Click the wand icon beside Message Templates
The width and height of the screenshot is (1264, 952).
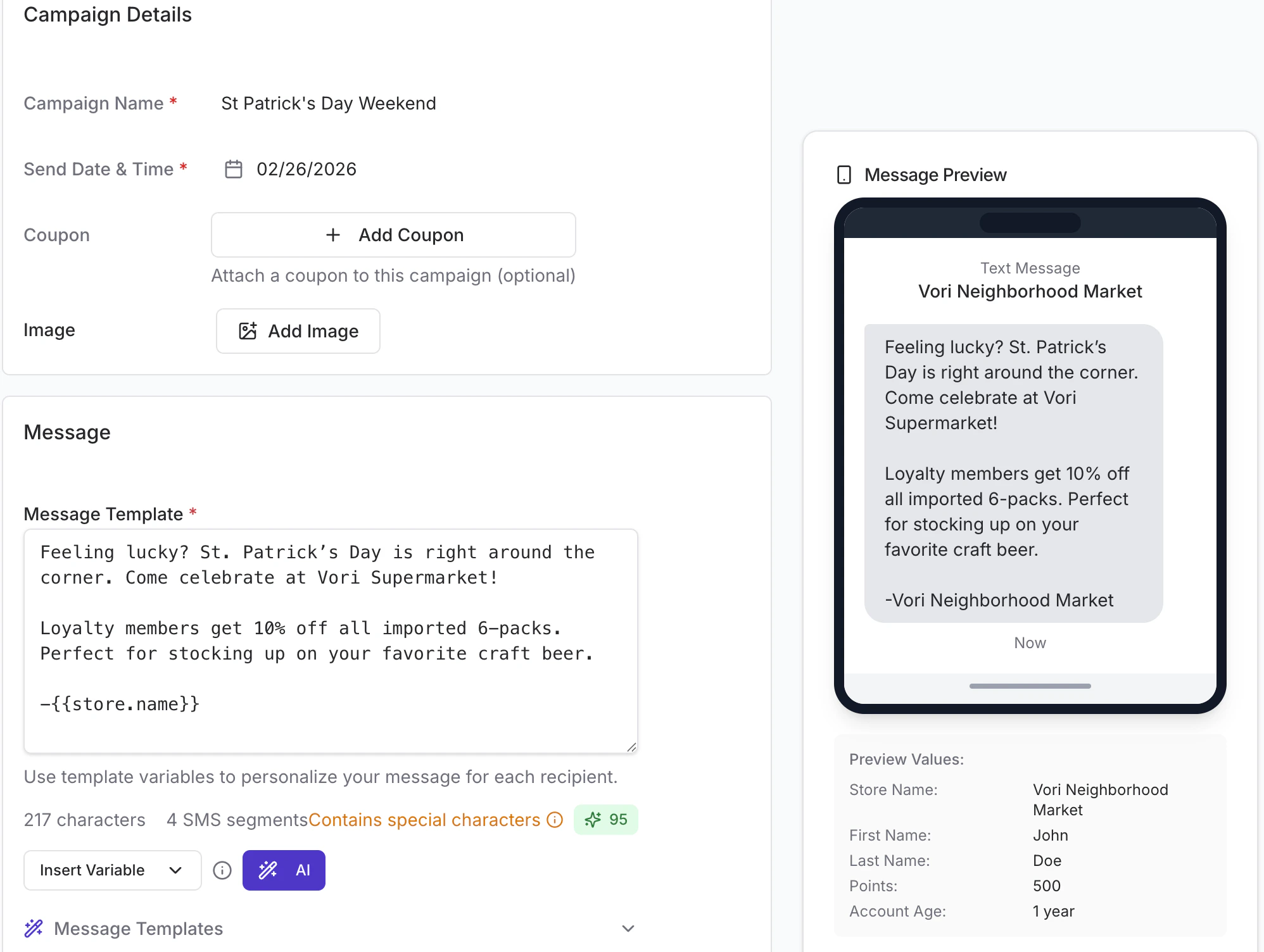(x=34, y=929)
